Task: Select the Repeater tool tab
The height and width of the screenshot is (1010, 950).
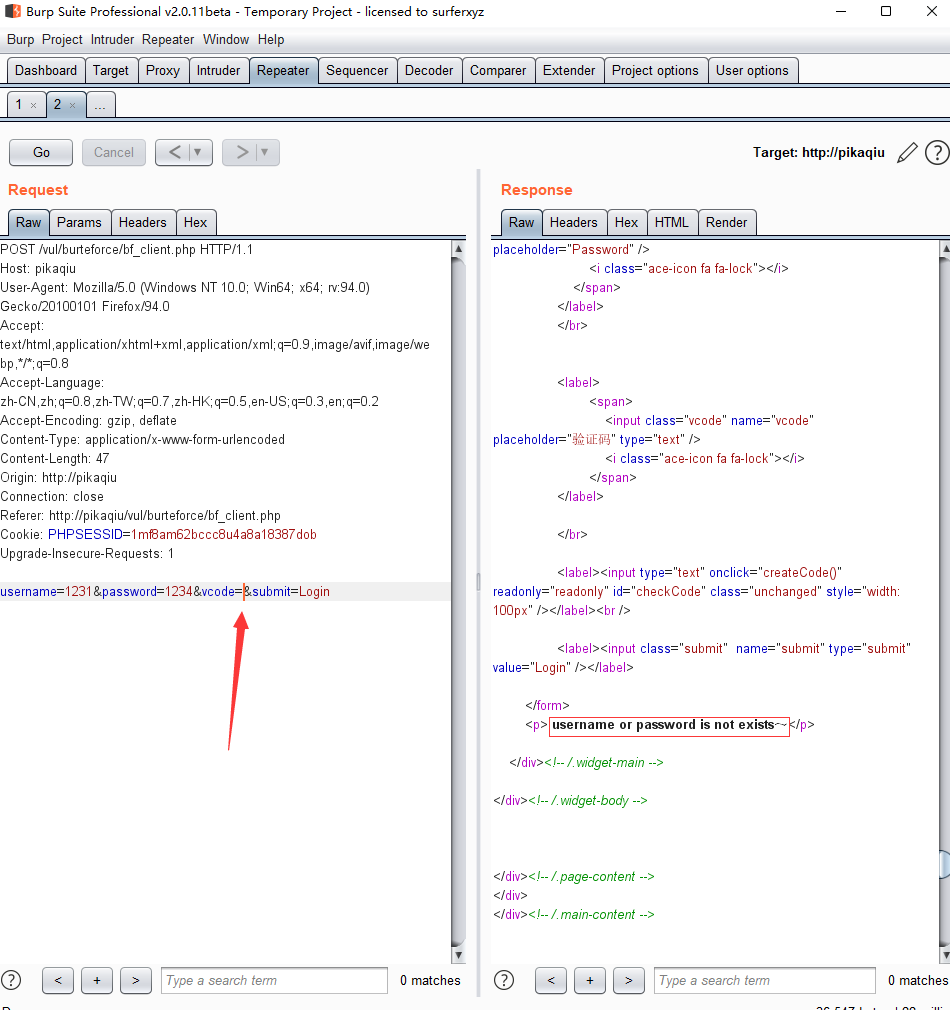Action: point(283,70)
